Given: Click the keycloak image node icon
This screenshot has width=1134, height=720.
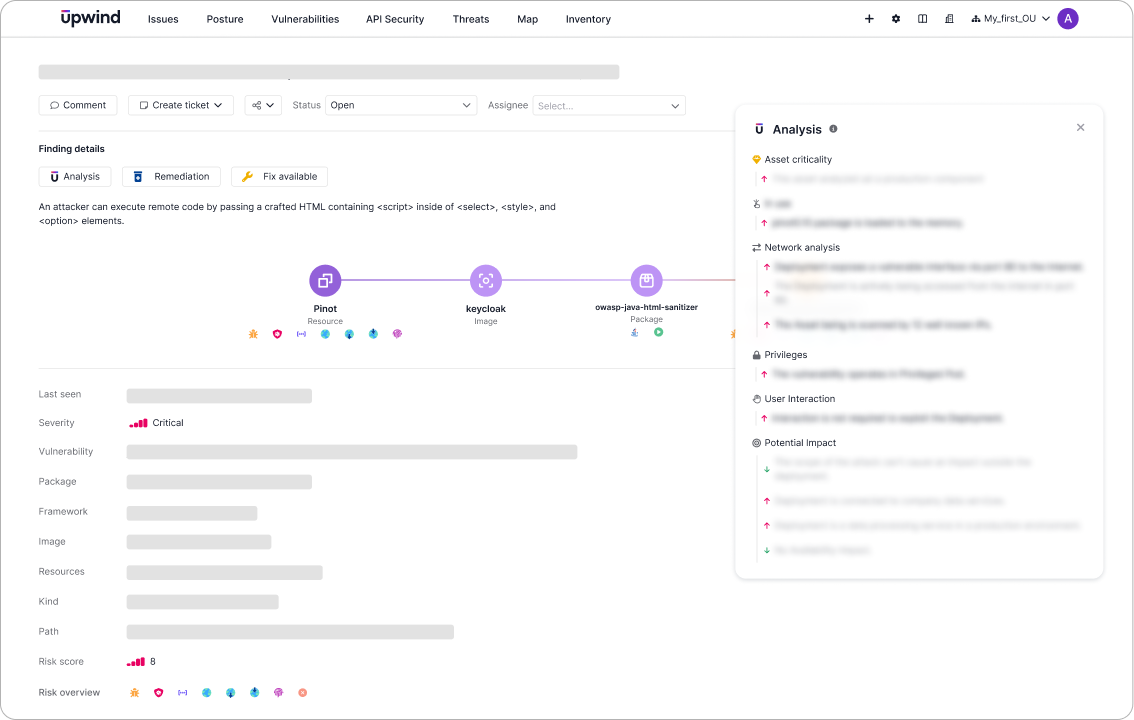Looking at the screenshot, I should pyautogui.click(x=486, y=280).
